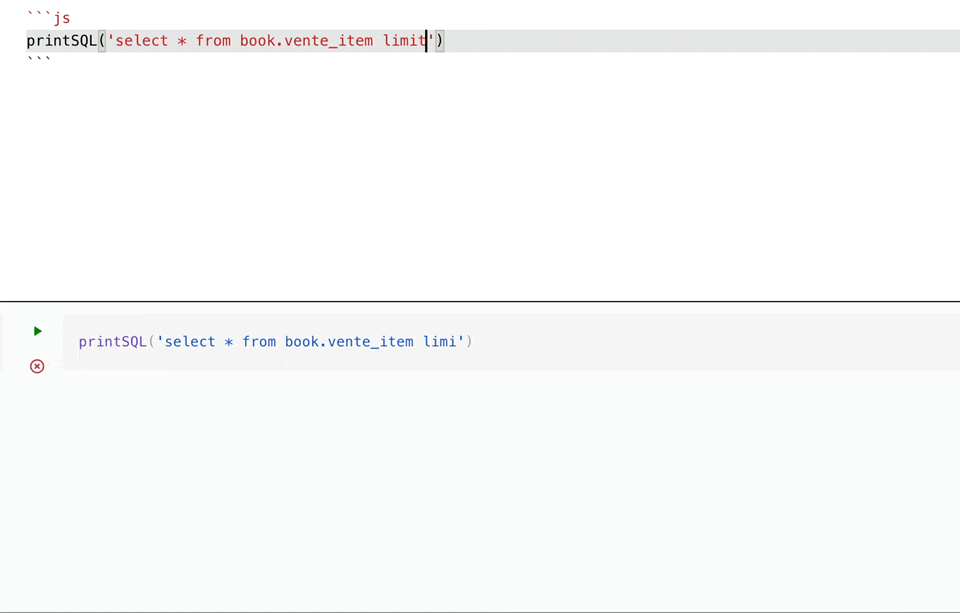The height and width of the screenshot is (613, 960).
Task: Click 'limi' in the lower preview cell
Action: pyautogui.click(x=440, y=342)
